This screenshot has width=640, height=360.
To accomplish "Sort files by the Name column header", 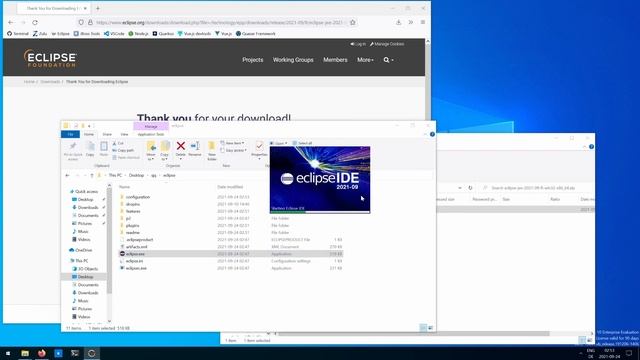I will click(x=124, y=187).
